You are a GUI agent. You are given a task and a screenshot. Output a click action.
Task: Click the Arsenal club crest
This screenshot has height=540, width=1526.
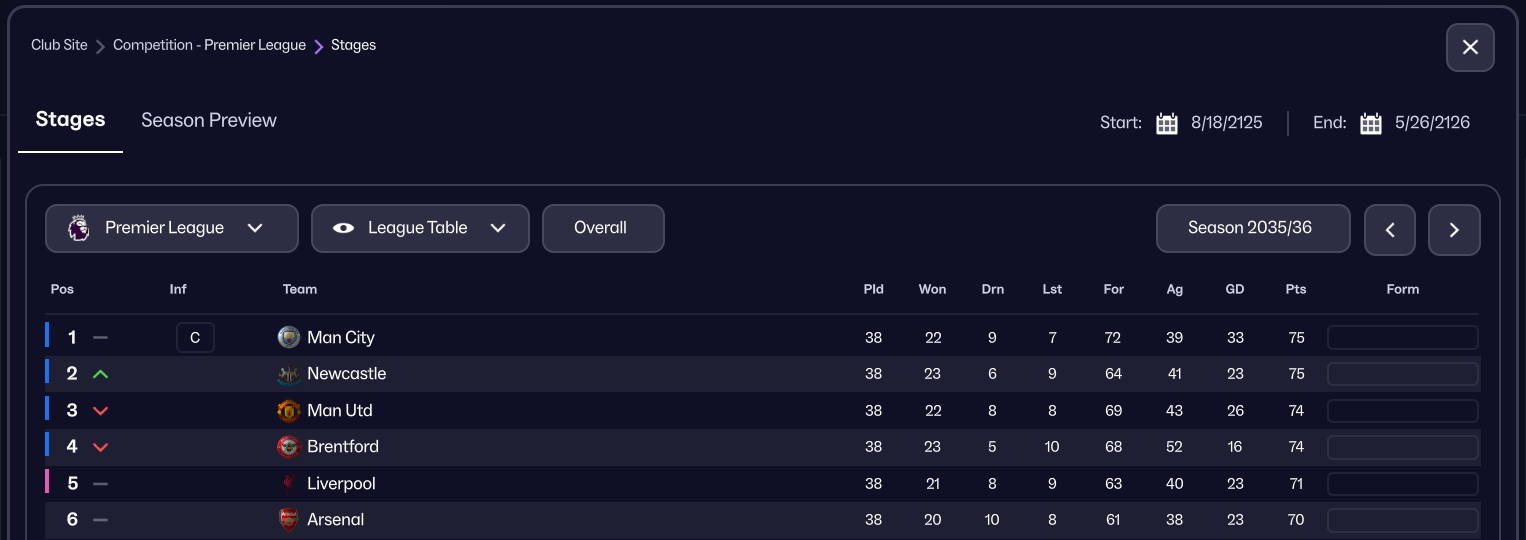click(x=289, y=520)
